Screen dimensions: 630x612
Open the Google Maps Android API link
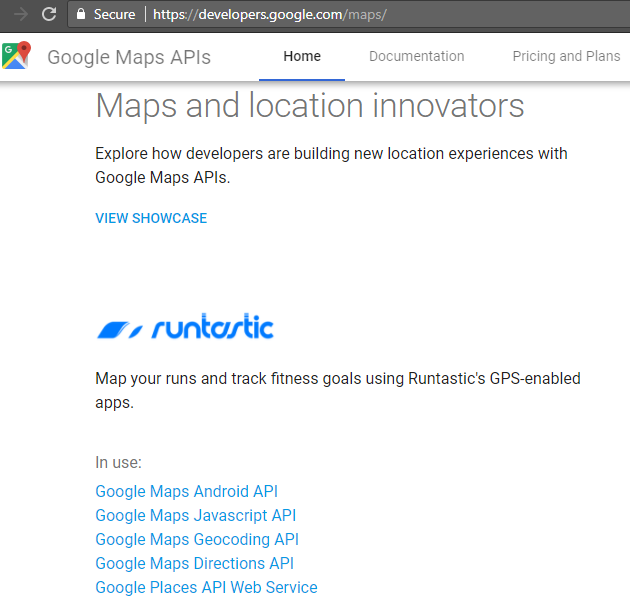tap(186, 491)
